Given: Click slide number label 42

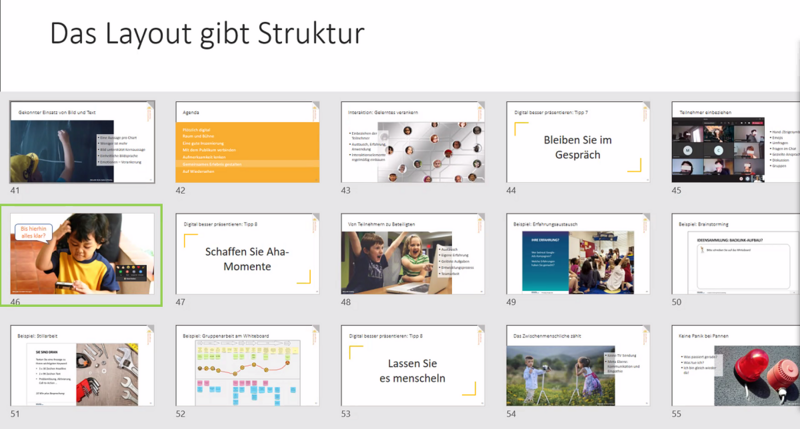Looking at the screenshot, I should [181, 190].
